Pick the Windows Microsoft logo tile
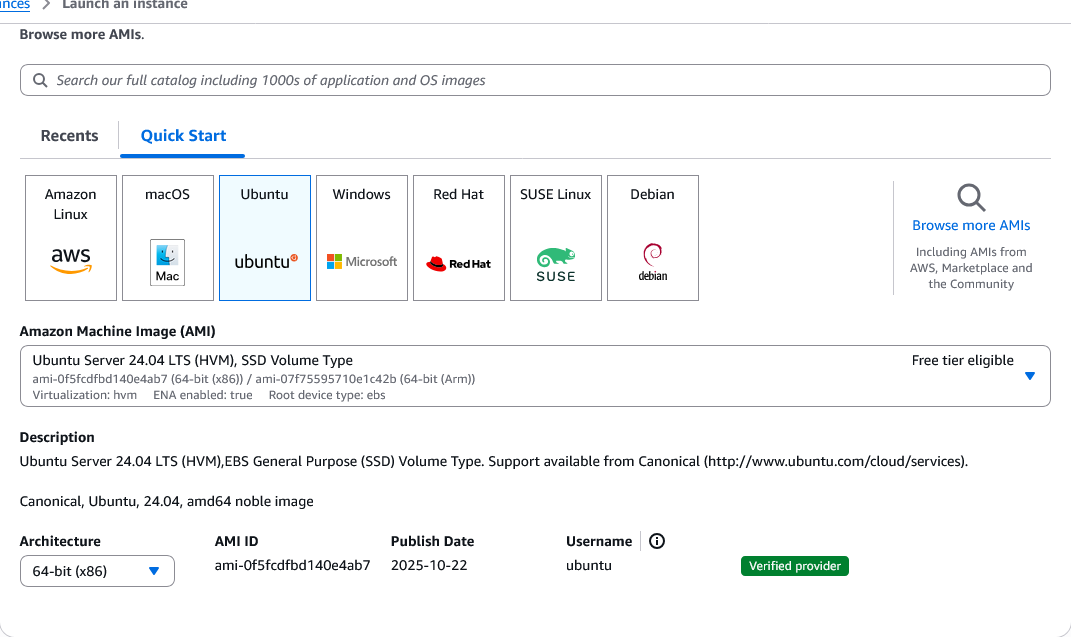1071x637 pixels. 362,238
